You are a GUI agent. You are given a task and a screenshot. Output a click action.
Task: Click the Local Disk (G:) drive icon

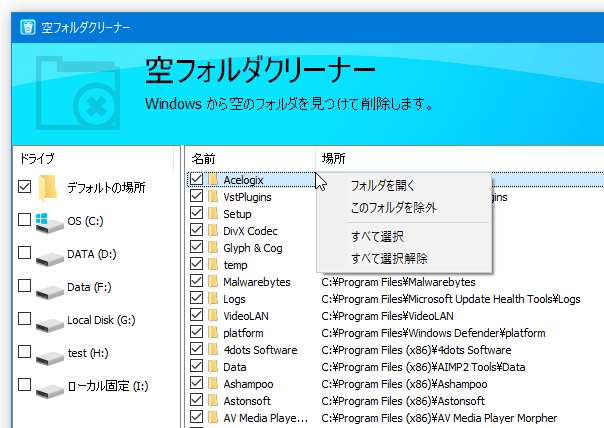point(49,324)
